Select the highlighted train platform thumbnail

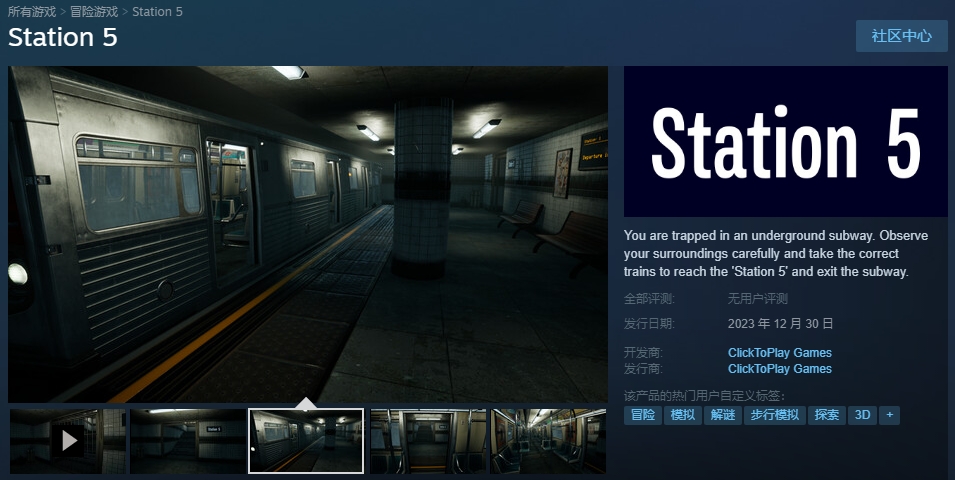click(x=306, y=441)
